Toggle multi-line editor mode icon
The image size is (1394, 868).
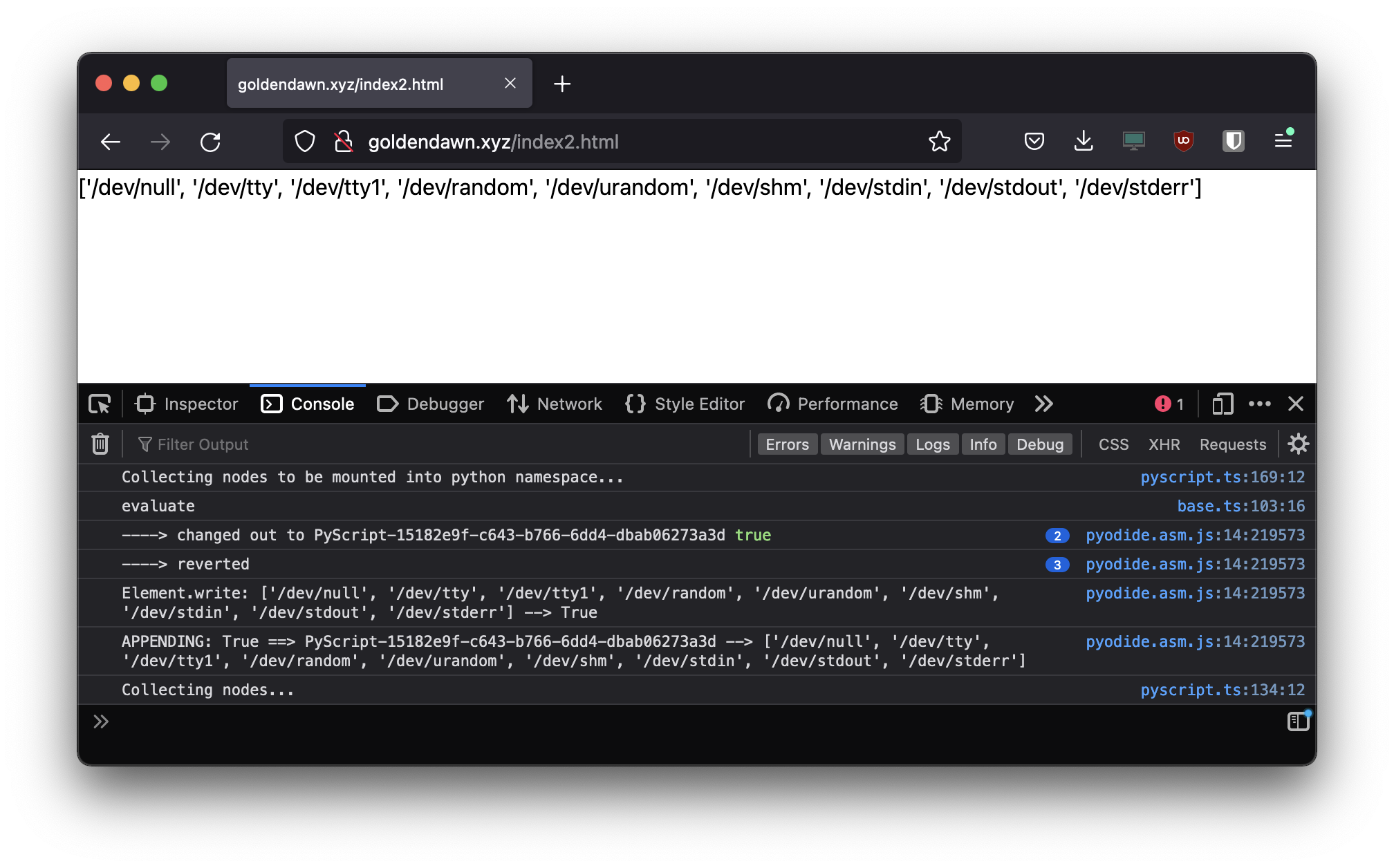coord(1298,721)
